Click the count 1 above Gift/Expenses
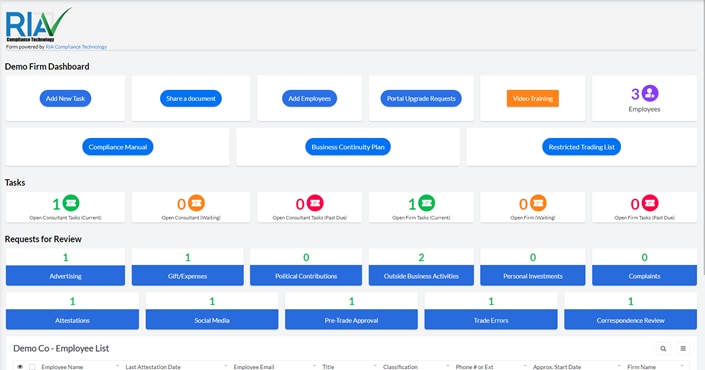Image resolution: width=705 pixels, height=370 pixels. 187,258
